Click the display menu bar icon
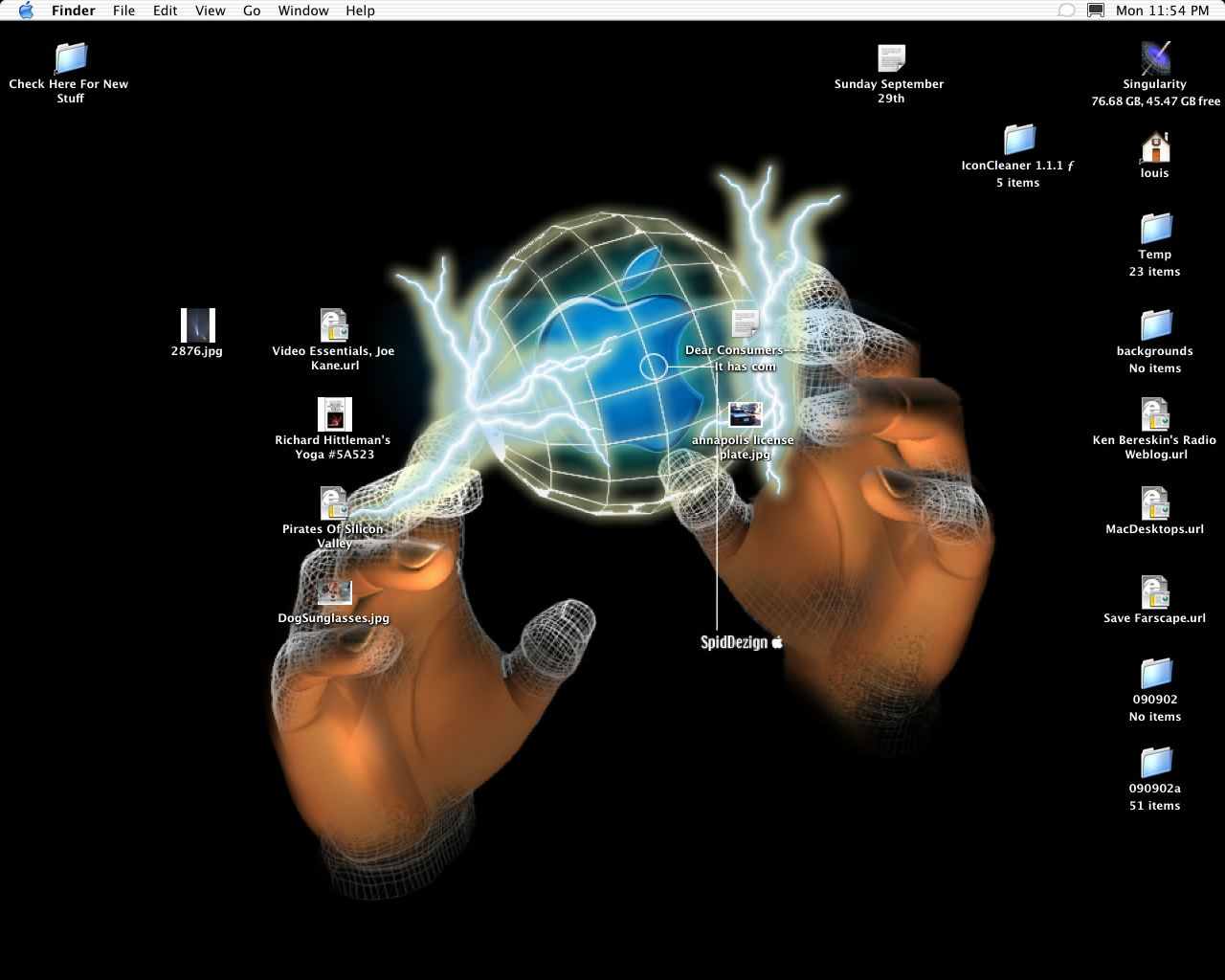This screenshot has width=1225, height=980. coord(1096,11)
